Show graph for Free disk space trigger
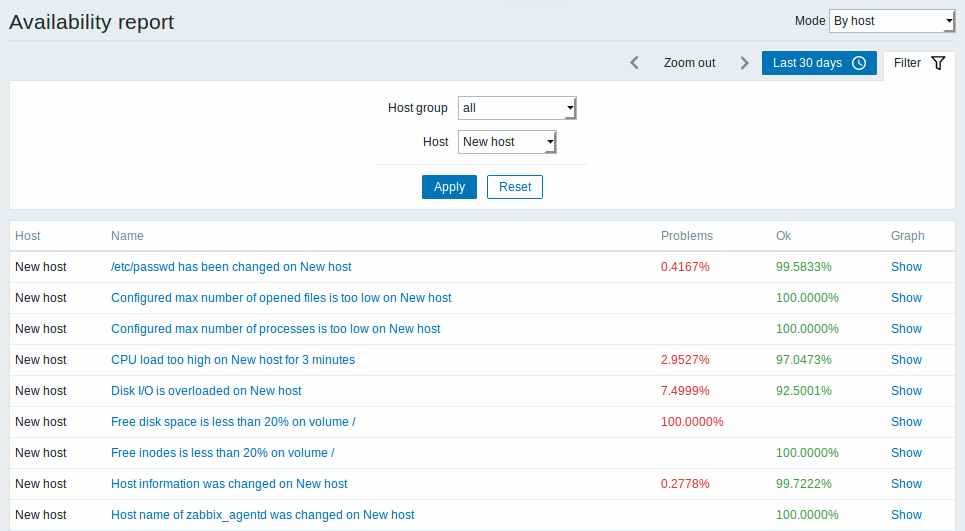This screenshot has height=531, width=965. pyautogui.click(x=906, y=422)
